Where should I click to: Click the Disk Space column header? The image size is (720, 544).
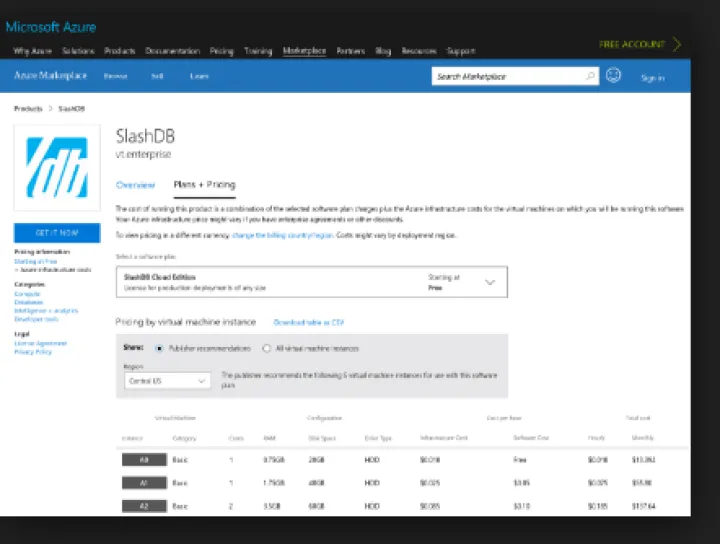tap(322, 438)
